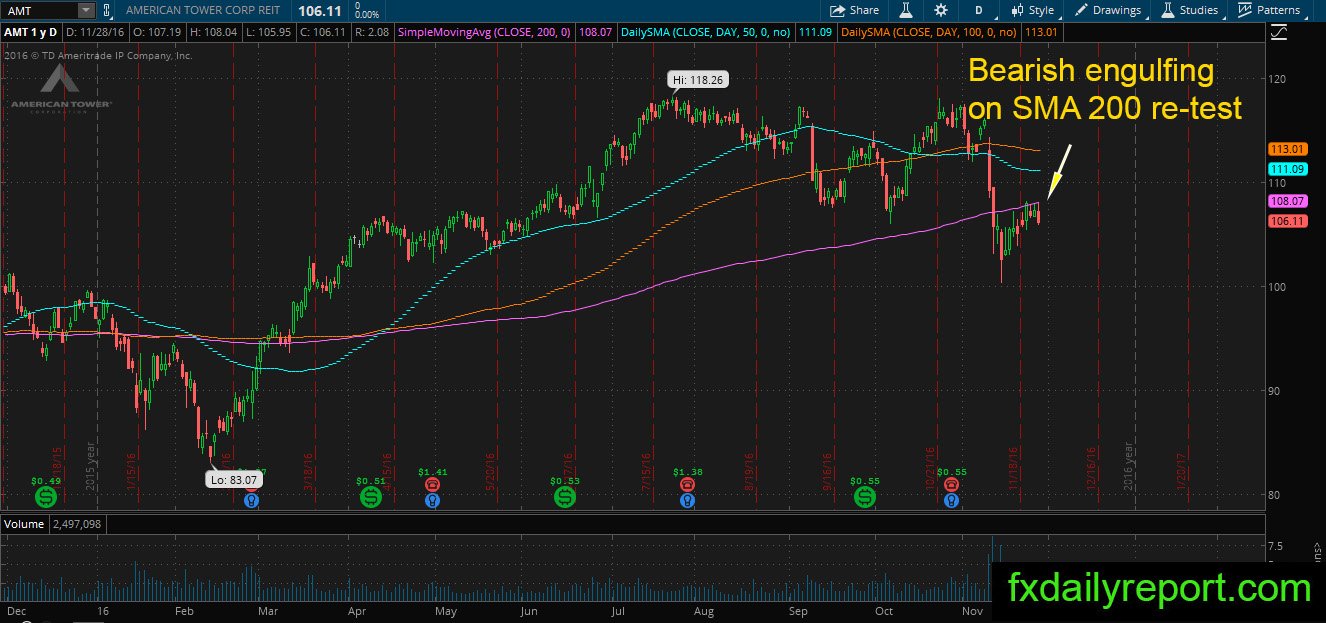Click the 2,497,098 volume value
The width and height of the screenshot is (1326, 623).
(x=76, y=524)
